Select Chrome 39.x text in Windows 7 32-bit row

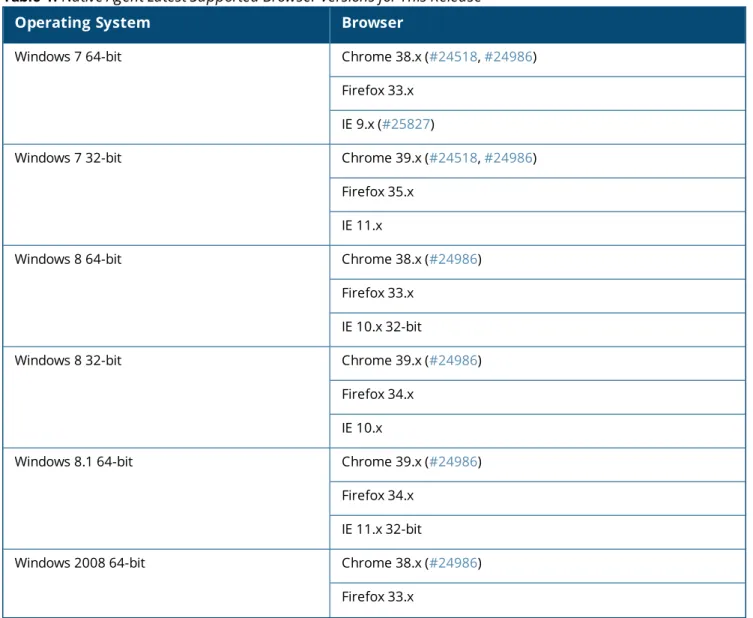coord(381,158)
